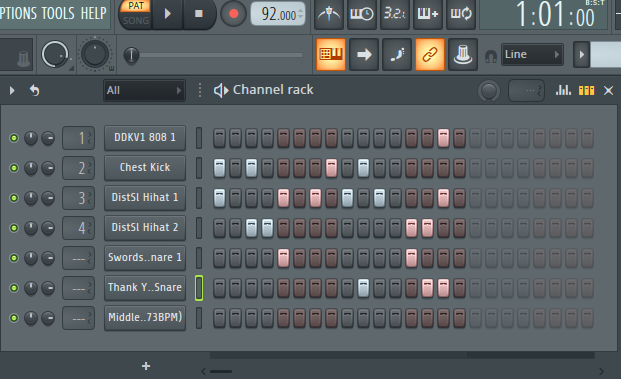The width and height of the screenshot is (621, 379).
Task: Click the main pitch knob
Action: point(95,54)
